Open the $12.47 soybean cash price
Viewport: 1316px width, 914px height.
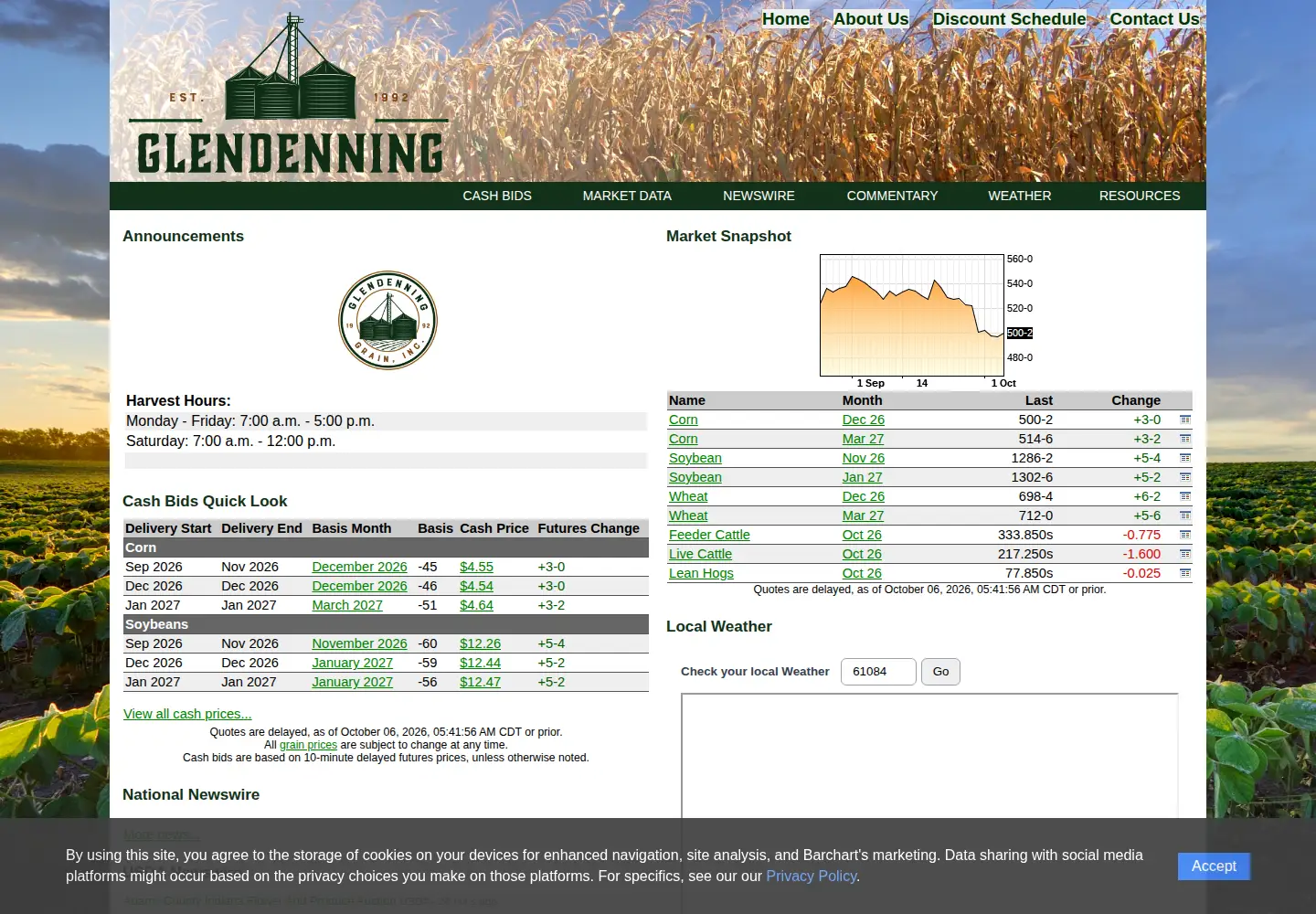point(480,682)
